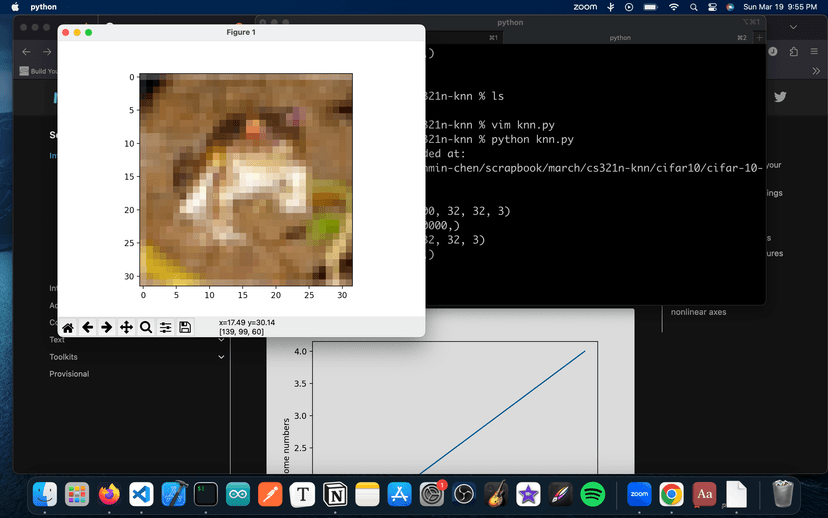828x518 pixels.
Task: Open the Provisional sidebar link
Action: pos(69,374)
